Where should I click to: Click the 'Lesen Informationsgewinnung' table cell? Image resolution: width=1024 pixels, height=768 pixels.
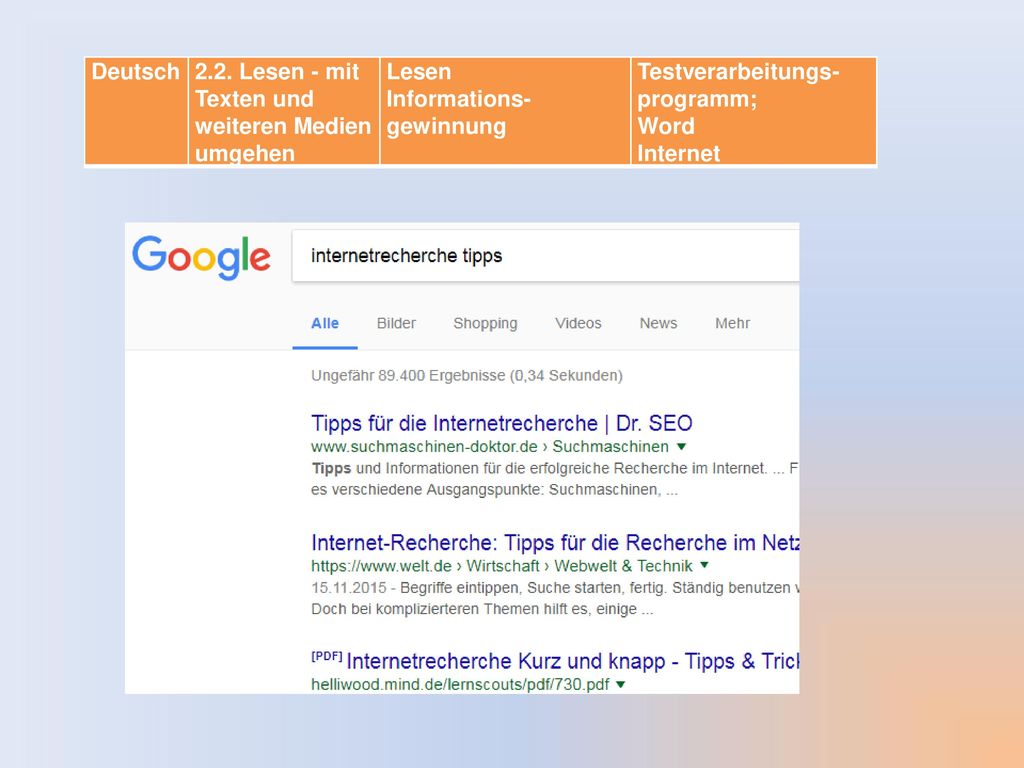[505, 111]
